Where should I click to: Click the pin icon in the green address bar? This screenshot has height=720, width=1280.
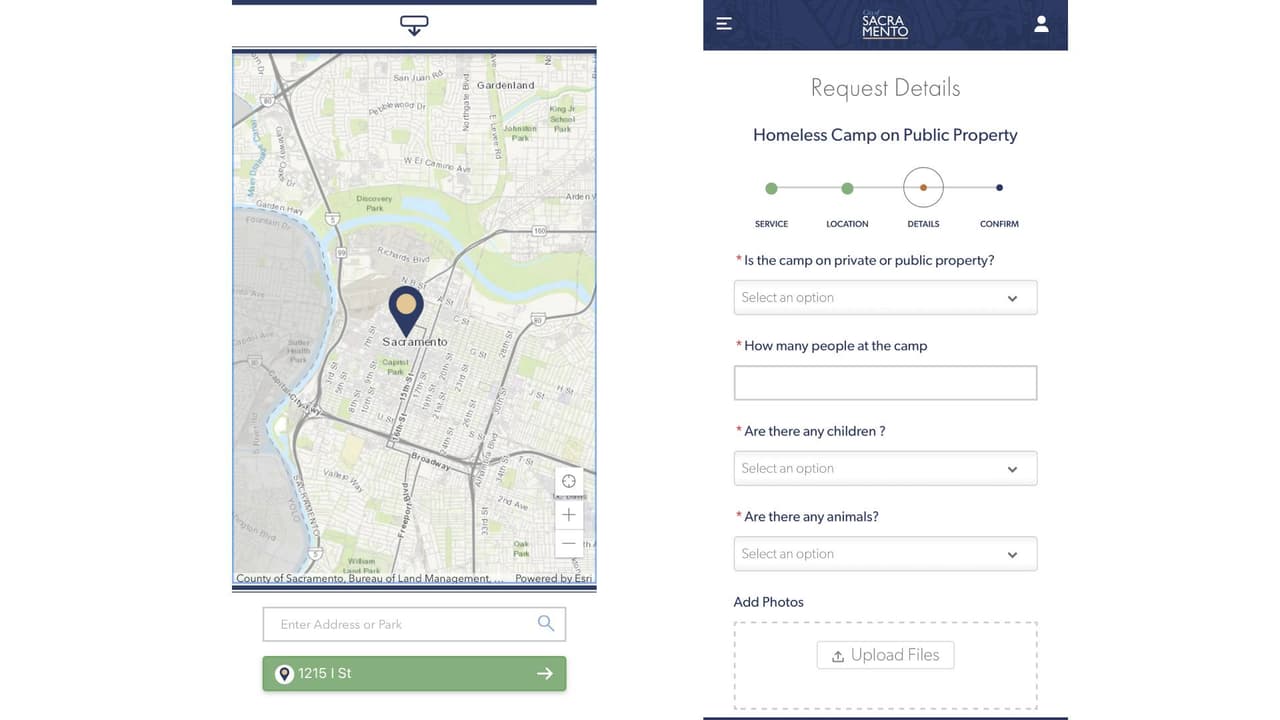(283, 673)
